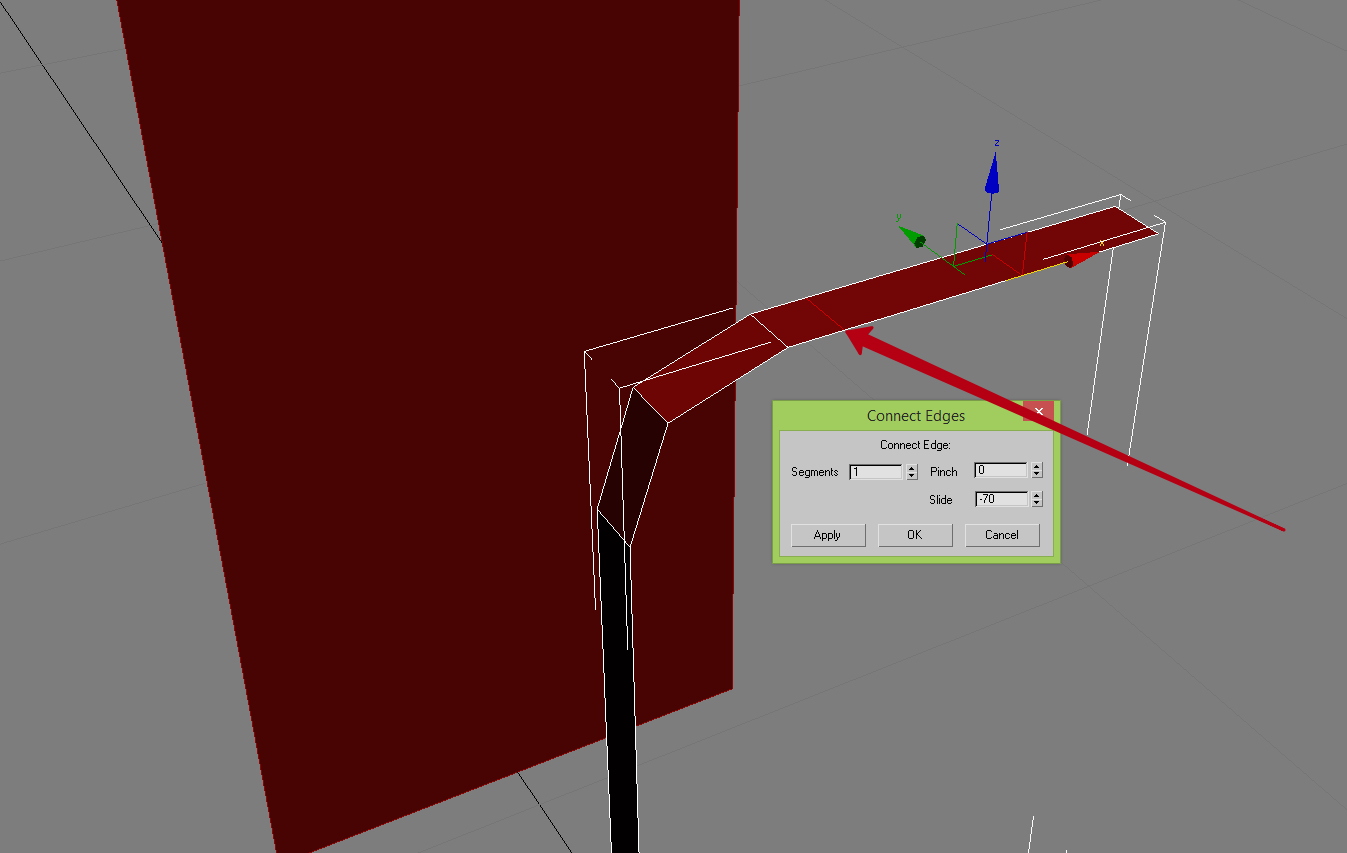Viewport: 1347px width, 853px height.
Task: Click the Segments spinner arrows
Action: point(912,472)
